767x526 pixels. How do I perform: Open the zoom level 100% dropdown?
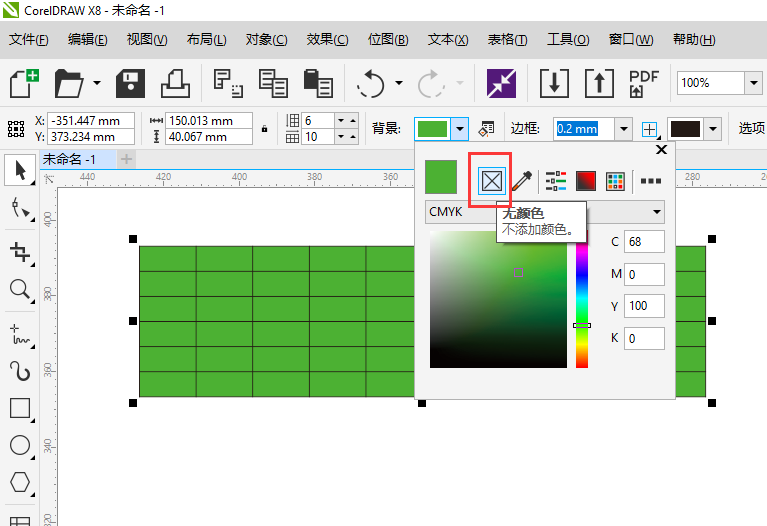pos(753,83)
